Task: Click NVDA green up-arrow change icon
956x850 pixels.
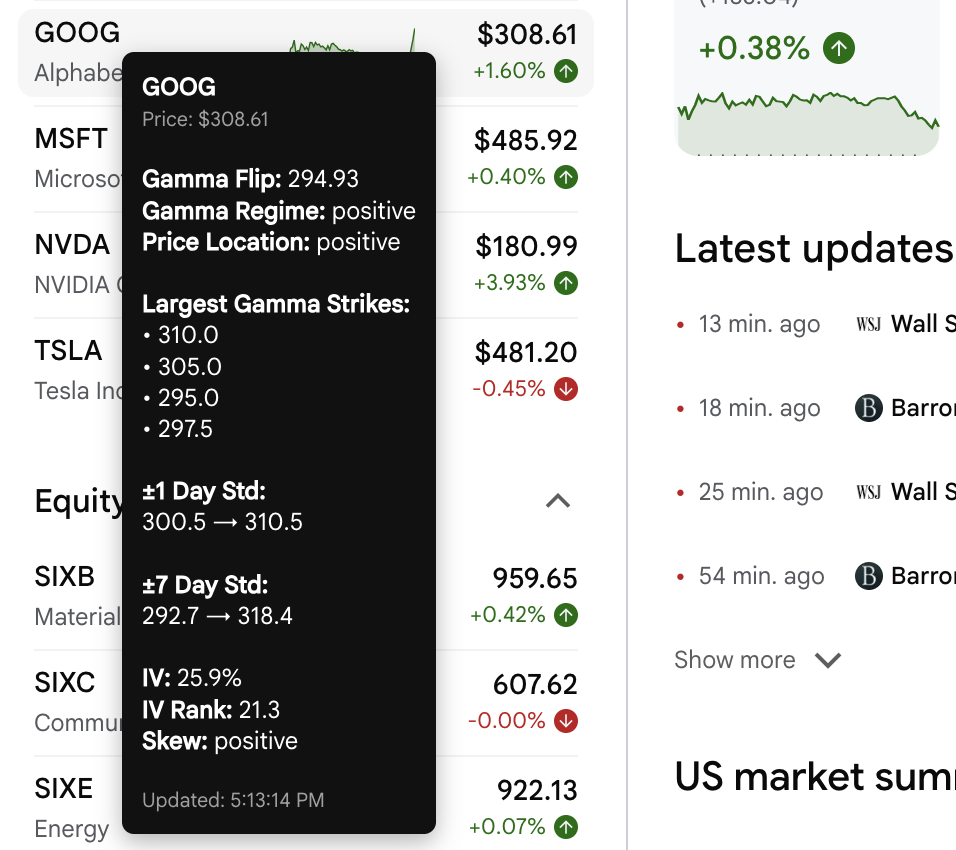Action: (x=566, y=283)
